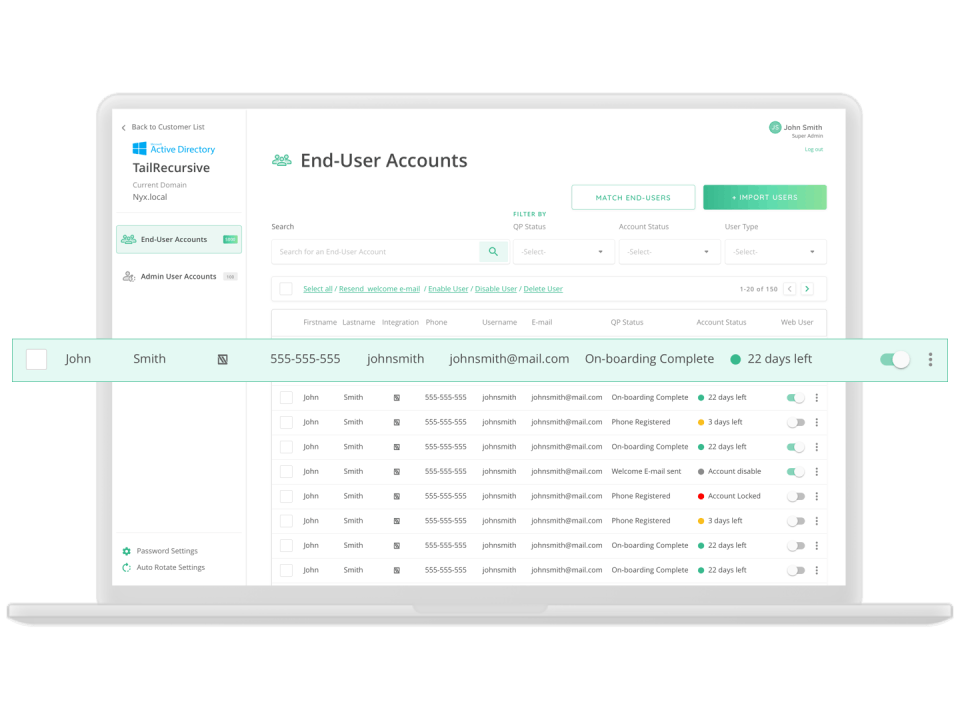The height and width of the screenshot is (720, 960).
Task: Click johnsmith@mail.com in enlarged highlighted row
Action: [x=509, y=359]
